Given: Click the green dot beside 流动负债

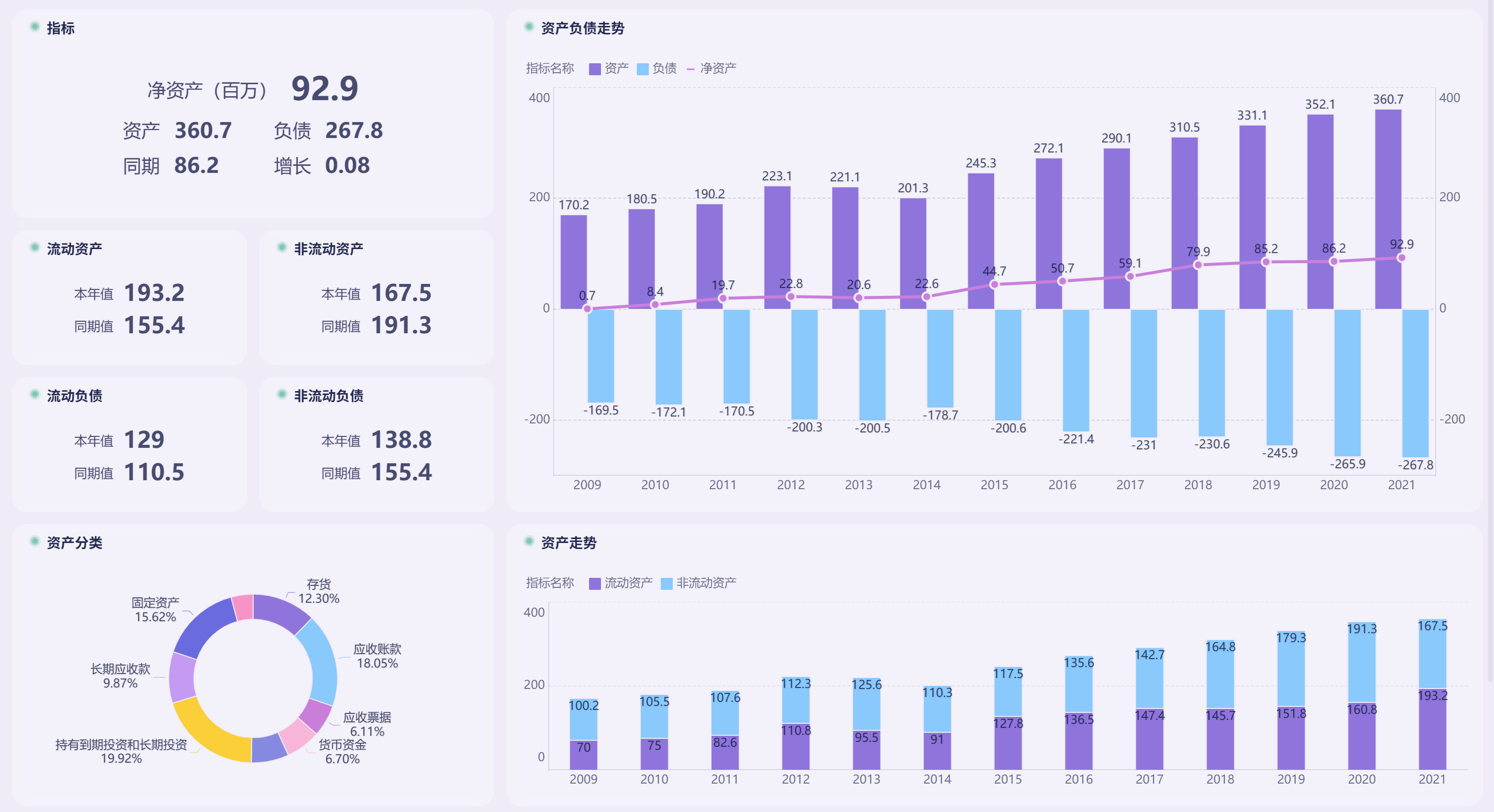Looking at the screenshot, I should point(35,394).
